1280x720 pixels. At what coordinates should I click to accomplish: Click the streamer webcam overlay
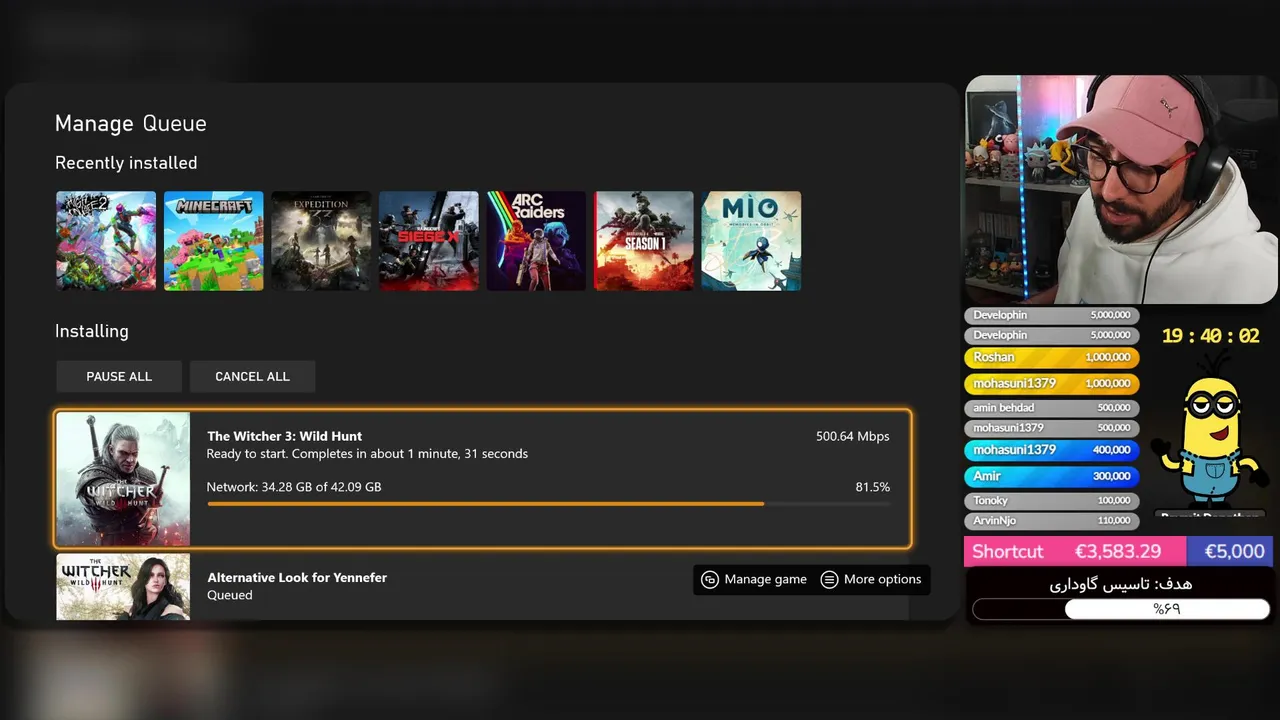[x=1121, y=188]
